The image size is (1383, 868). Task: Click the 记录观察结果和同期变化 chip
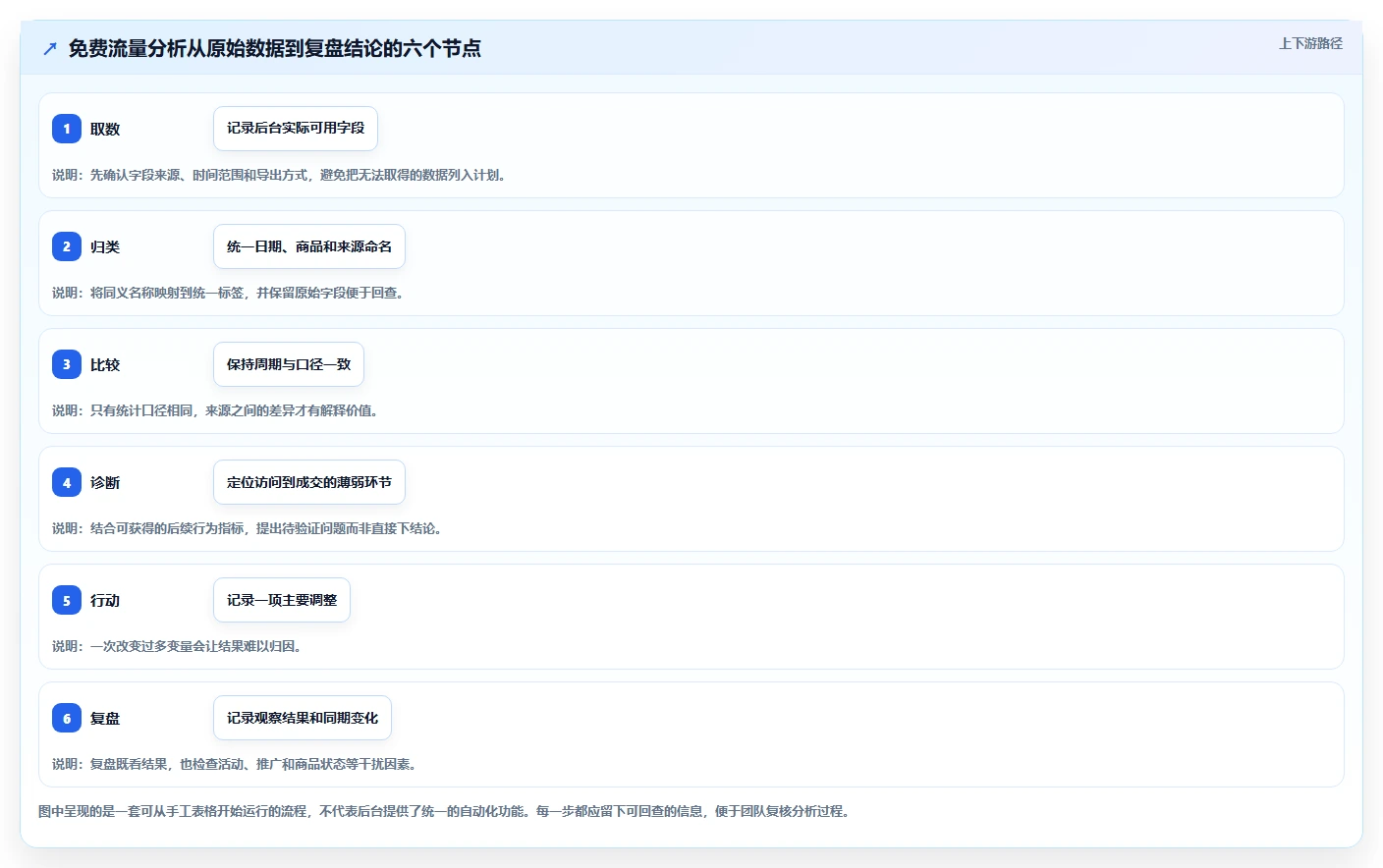point(303,718)
